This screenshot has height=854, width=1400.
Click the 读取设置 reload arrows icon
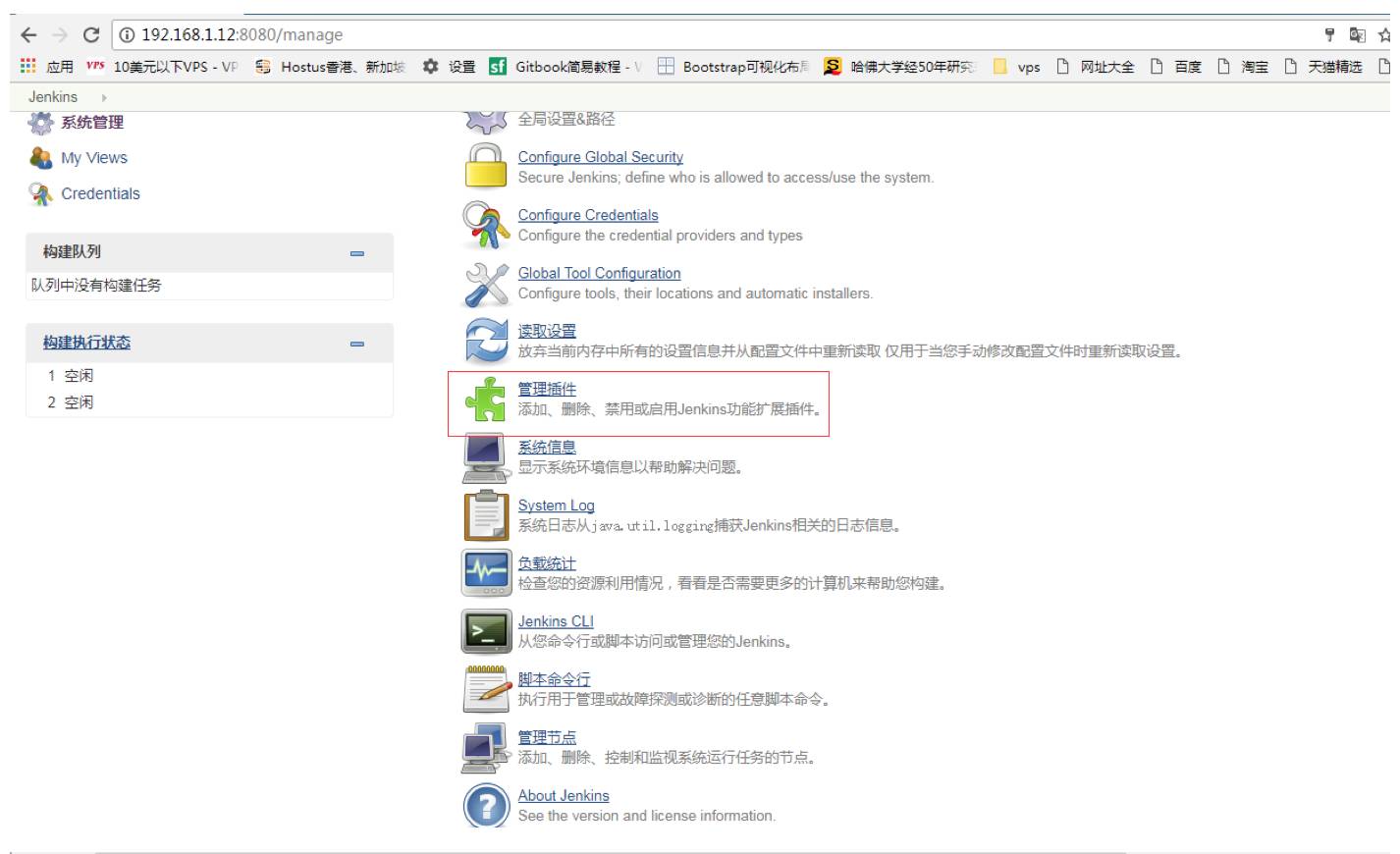[486, 341]
